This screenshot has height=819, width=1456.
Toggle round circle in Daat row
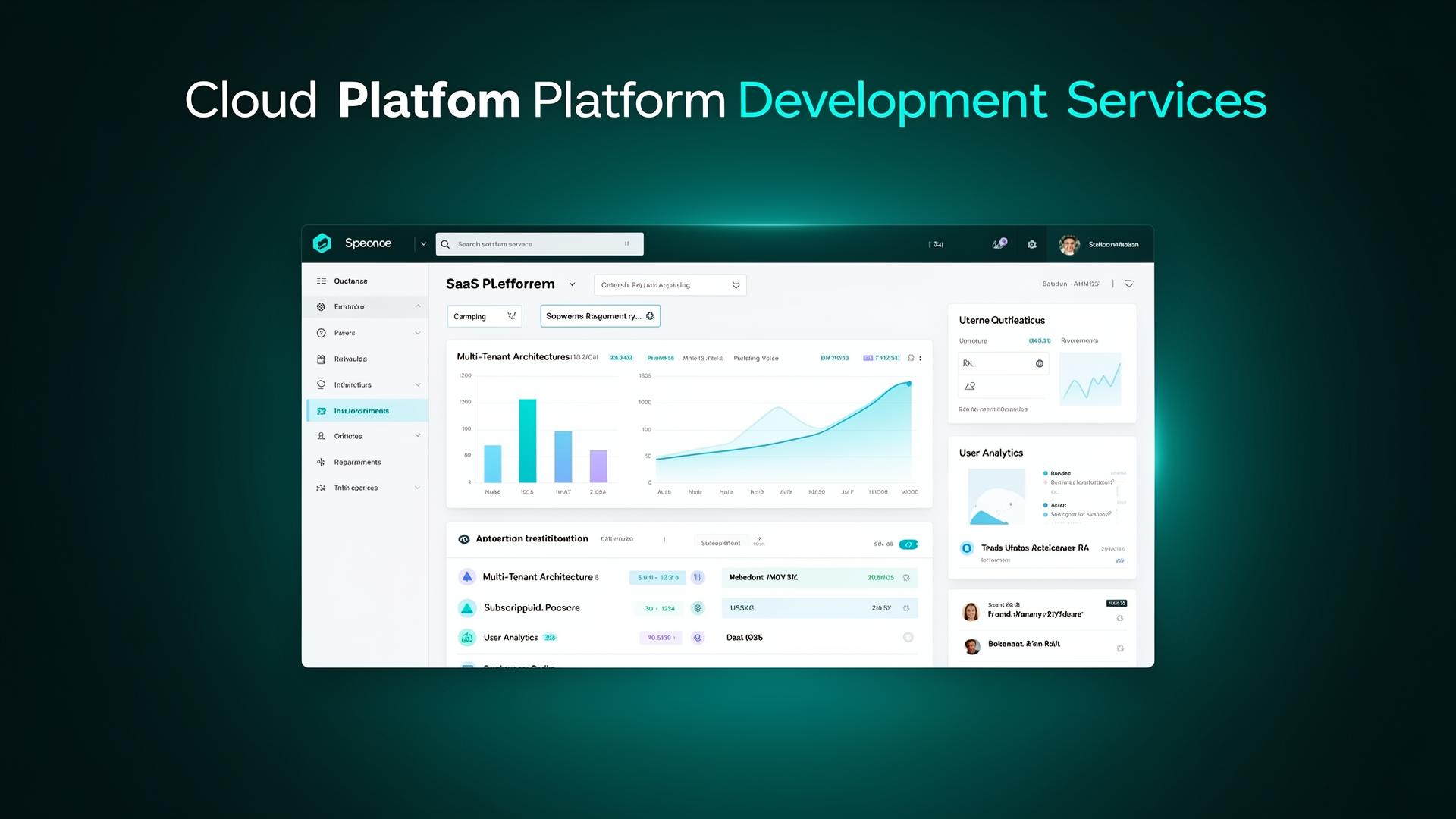[908, 638]
